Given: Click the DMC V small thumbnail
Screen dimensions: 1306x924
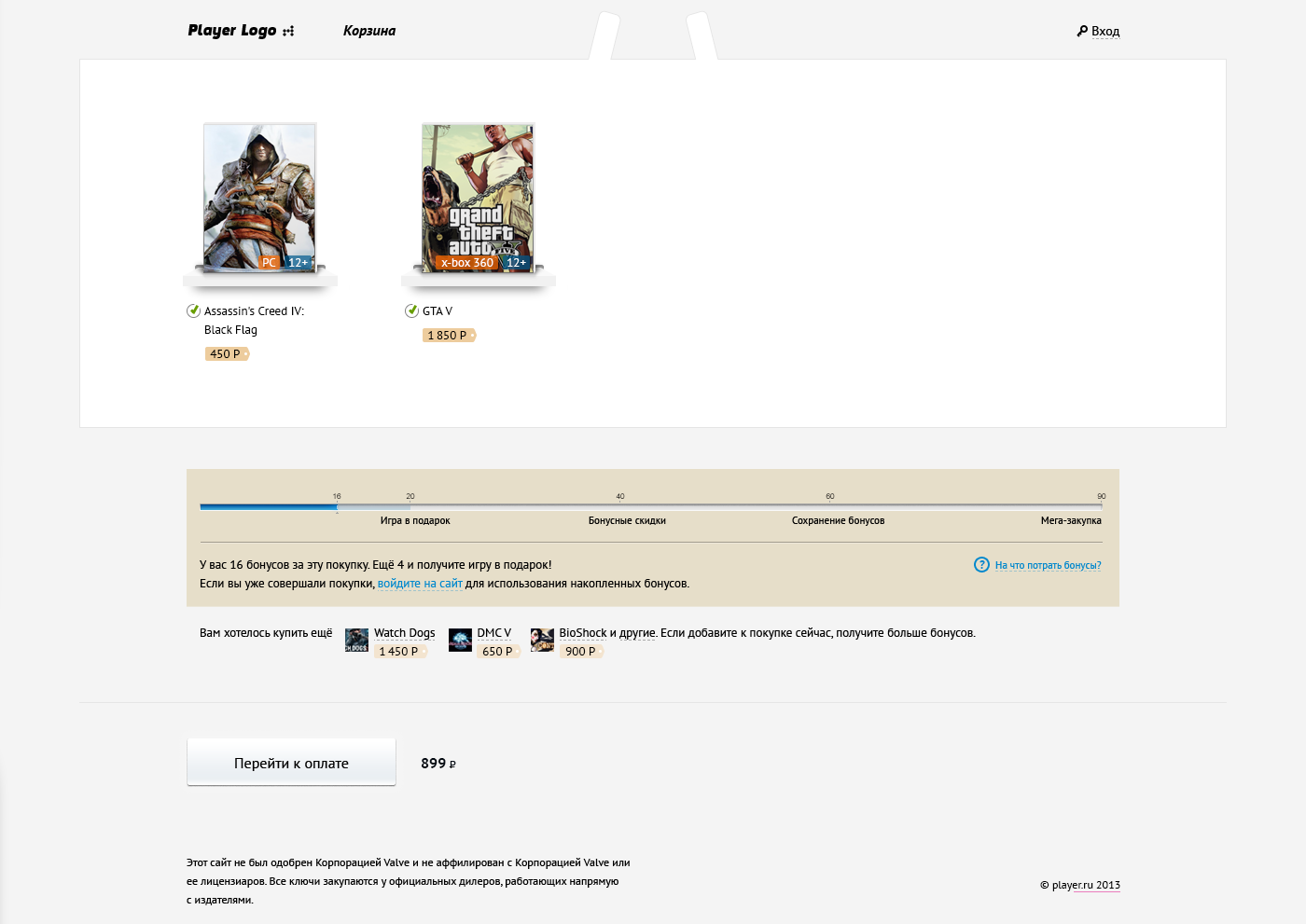Looking at the screenshot, I should [460, 640].
